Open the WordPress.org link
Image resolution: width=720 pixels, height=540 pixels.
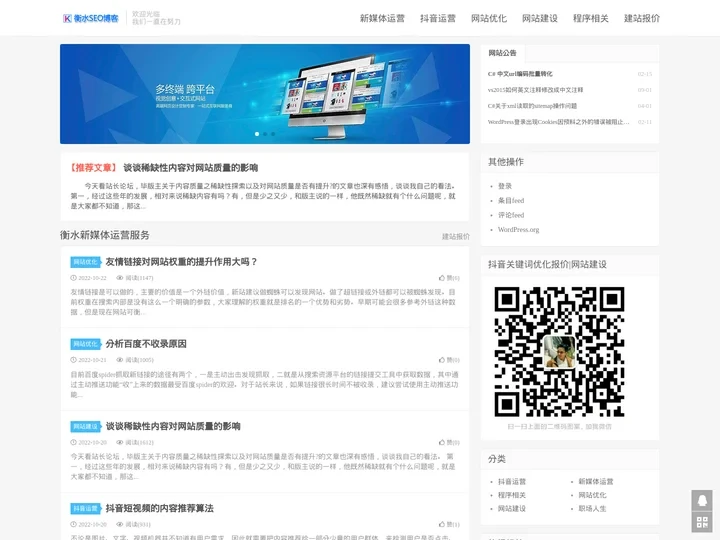518,230
